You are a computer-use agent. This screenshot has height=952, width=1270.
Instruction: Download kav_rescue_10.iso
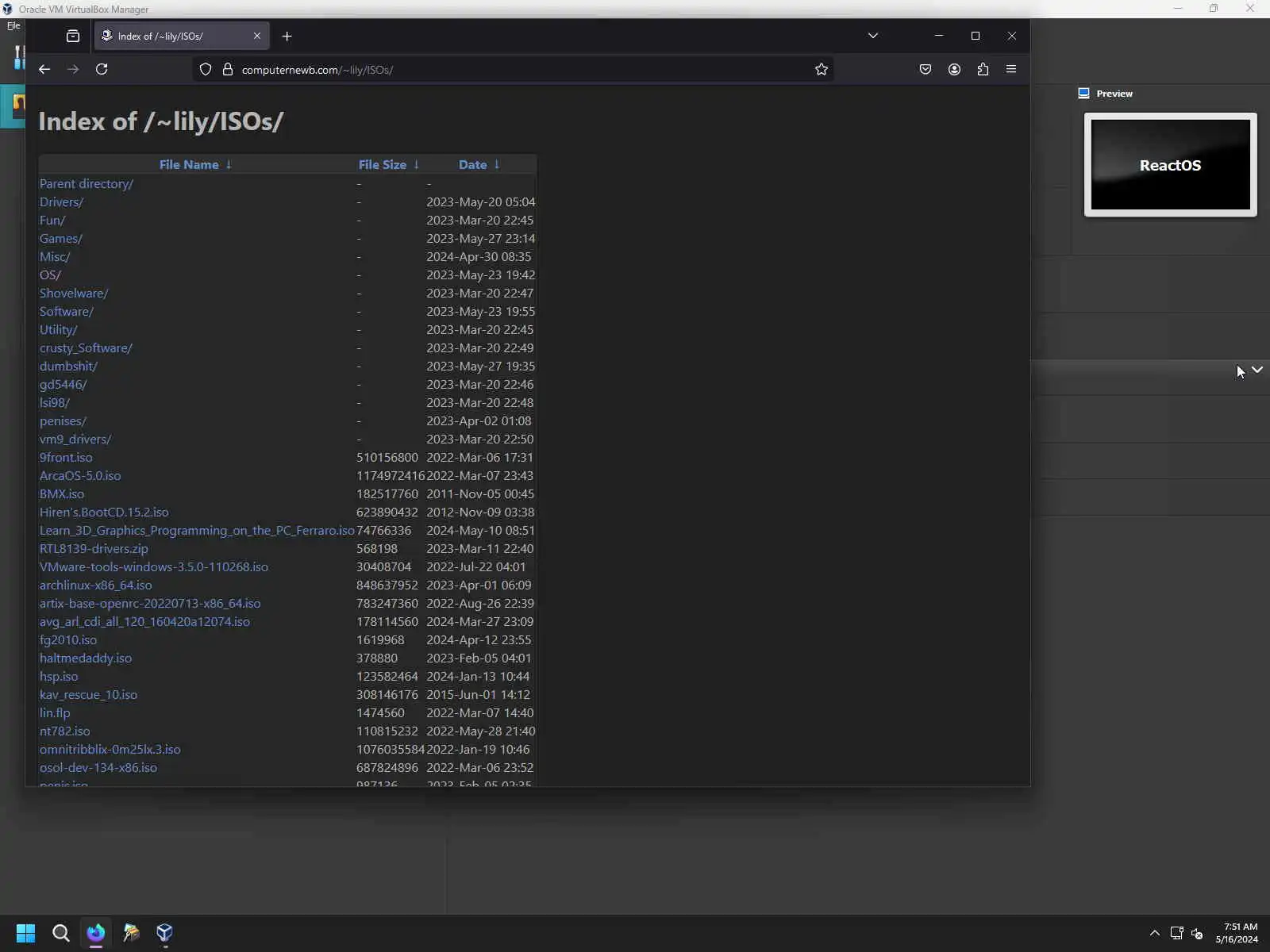click(88, 695)
